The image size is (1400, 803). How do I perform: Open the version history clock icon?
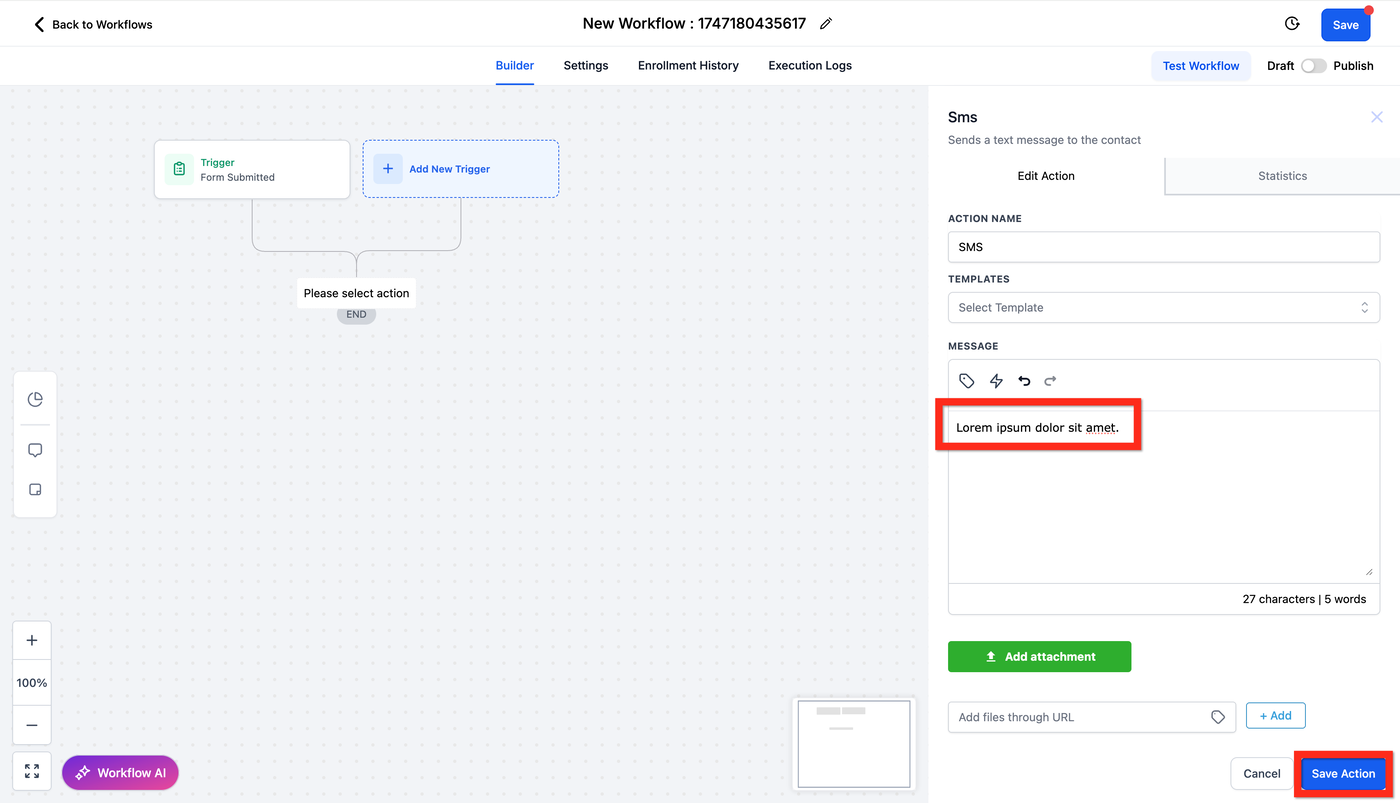pos(1292,24)
